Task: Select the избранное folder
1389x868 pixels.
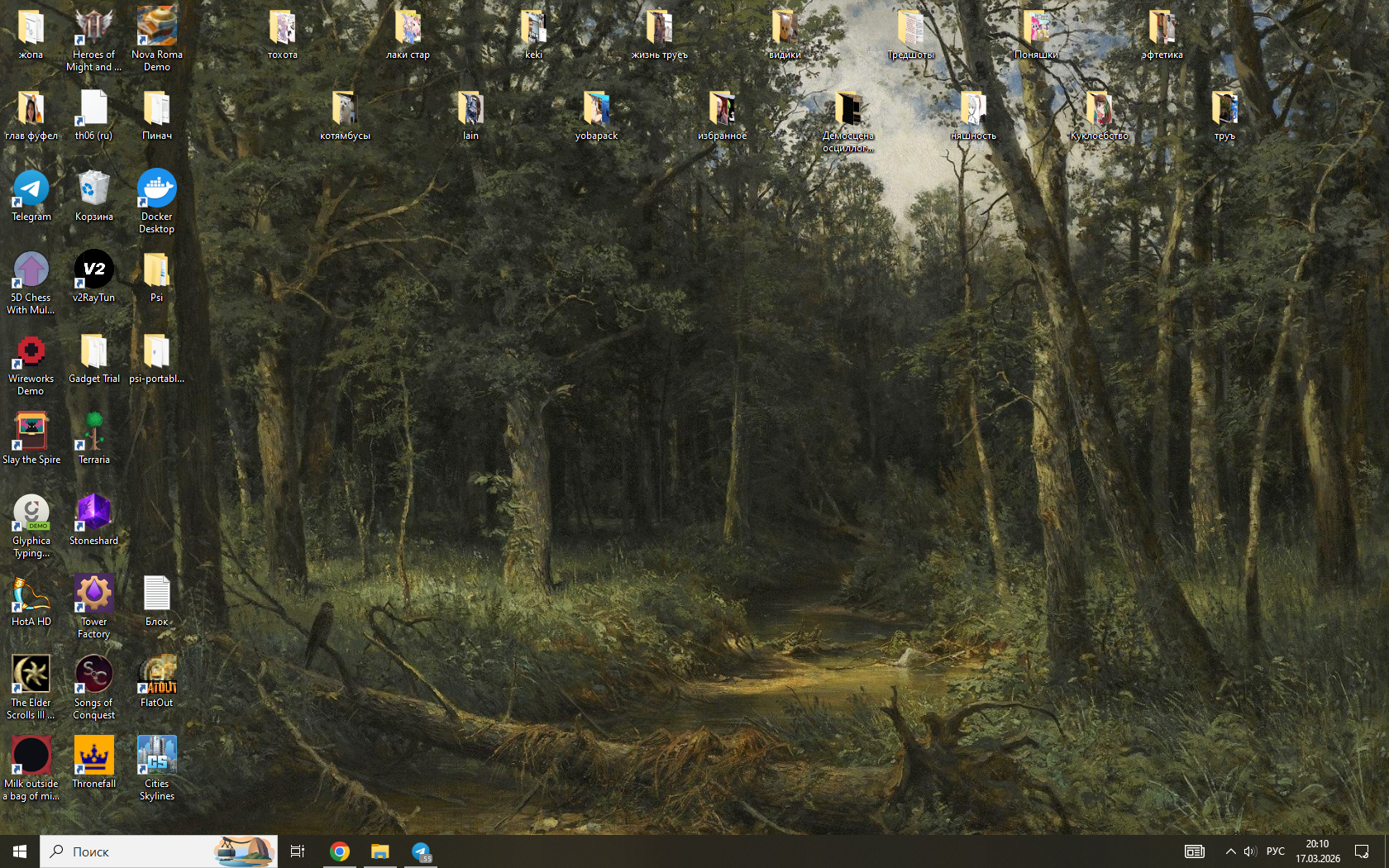Action: click(723, 115)
